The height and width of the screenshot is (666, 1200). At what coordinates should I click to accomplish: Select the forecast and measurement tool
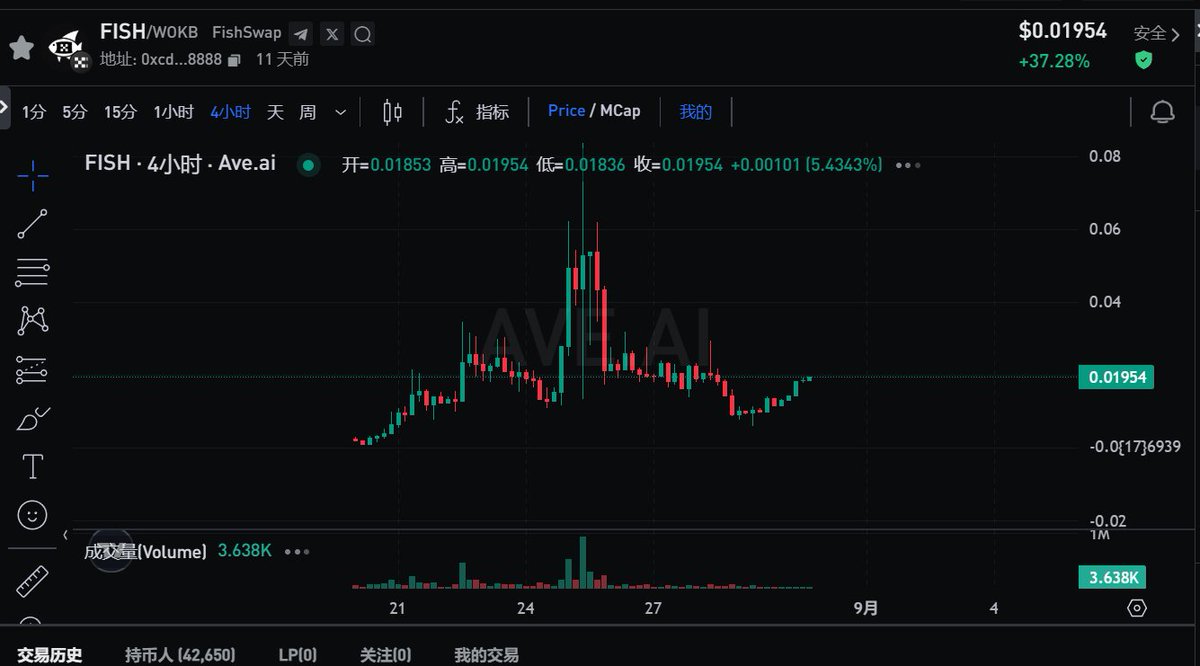tap(32, 370)
